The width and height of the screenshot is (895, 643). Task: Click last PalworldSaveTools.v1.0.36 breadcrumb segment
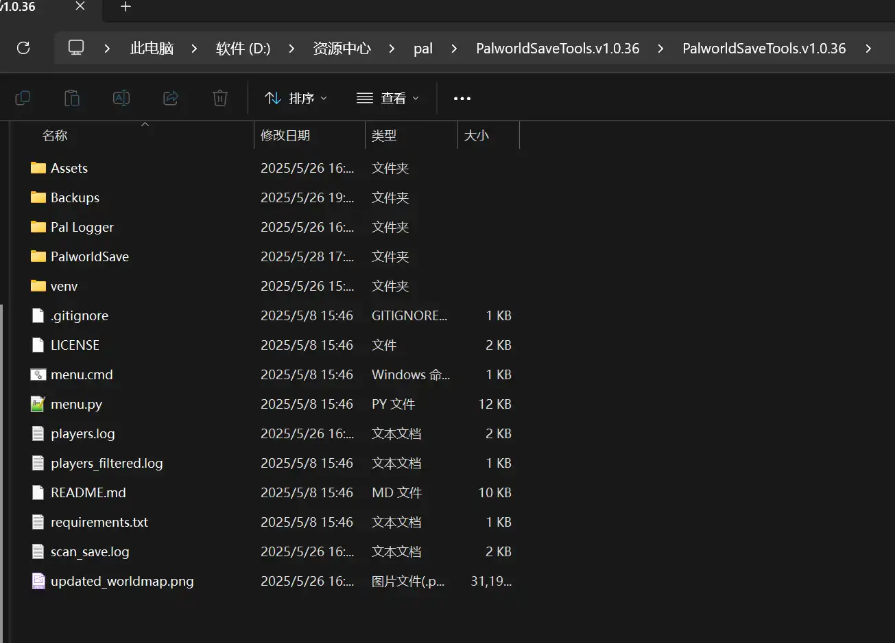(x=764, y=48)
